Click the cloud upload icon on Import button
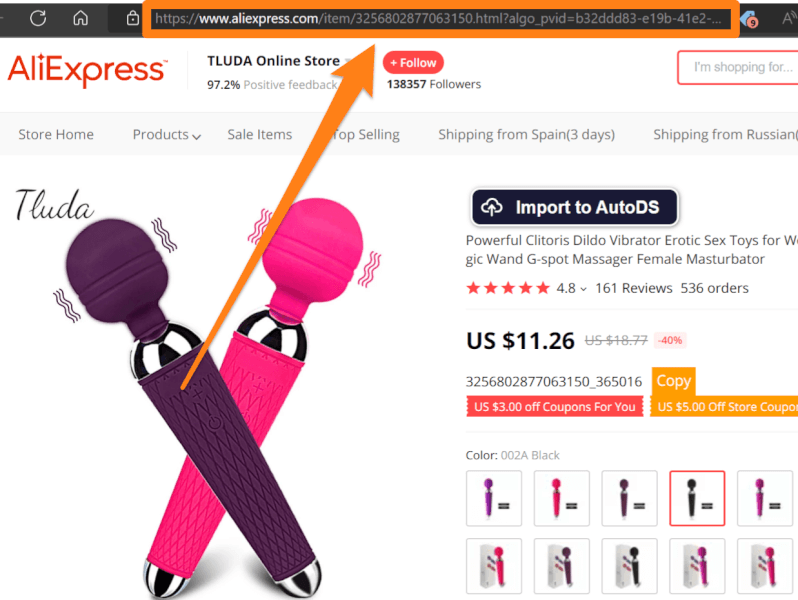The width and height of the screenshot is (798, 600). (492, 207)
